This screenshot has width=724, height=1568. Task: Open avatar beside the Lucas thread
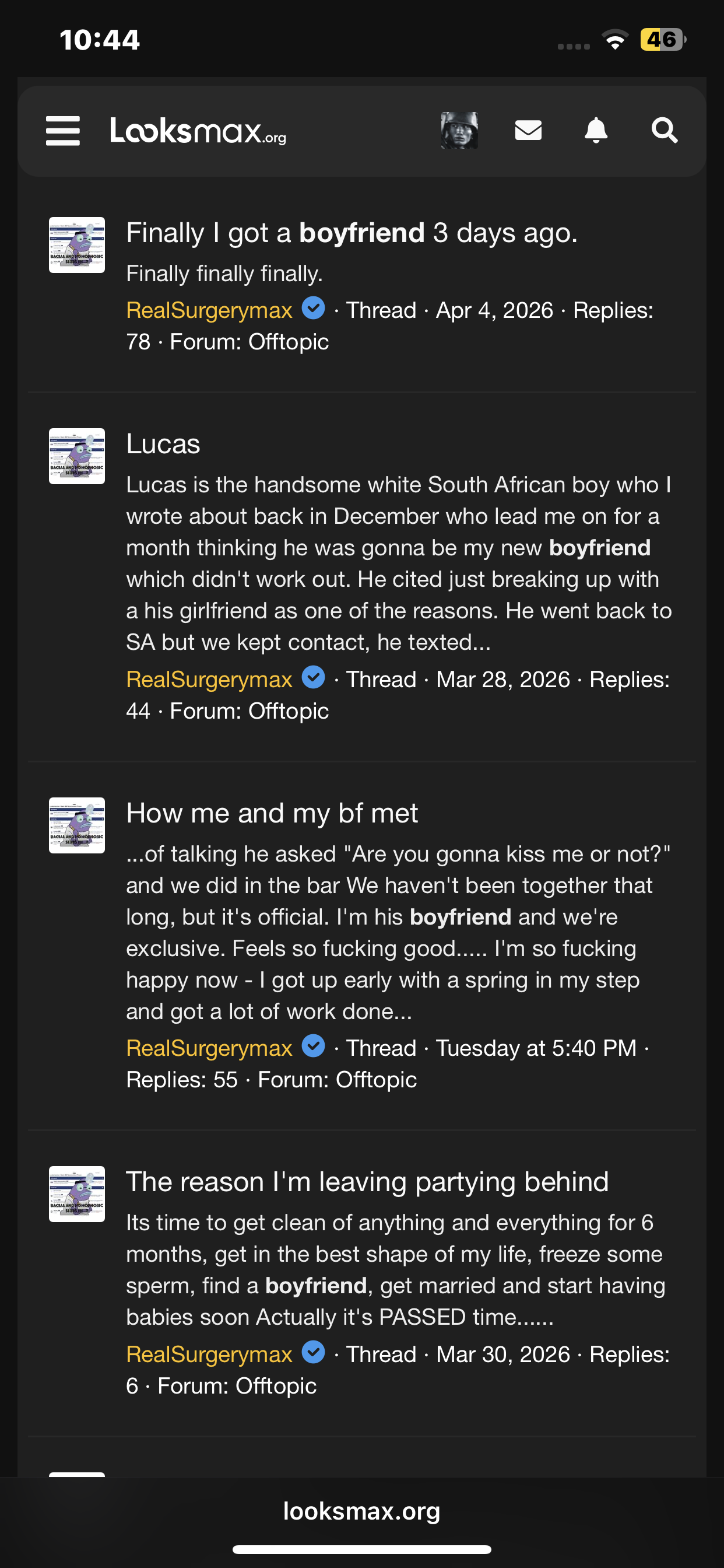click(x=77, y=457)
